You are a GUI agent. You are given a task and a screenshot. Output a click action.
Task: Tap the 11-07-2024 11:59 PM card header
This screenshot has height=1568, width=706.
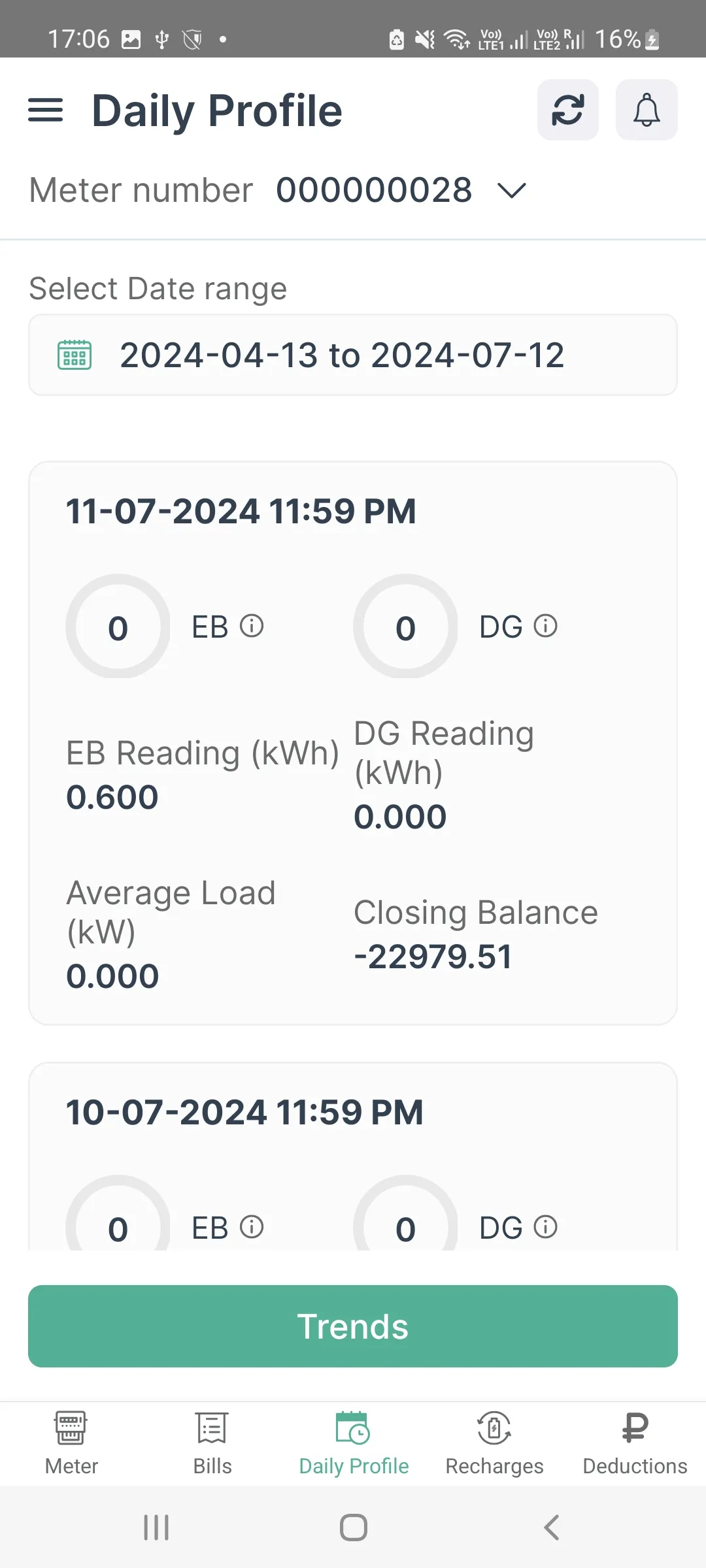[241, 511]
